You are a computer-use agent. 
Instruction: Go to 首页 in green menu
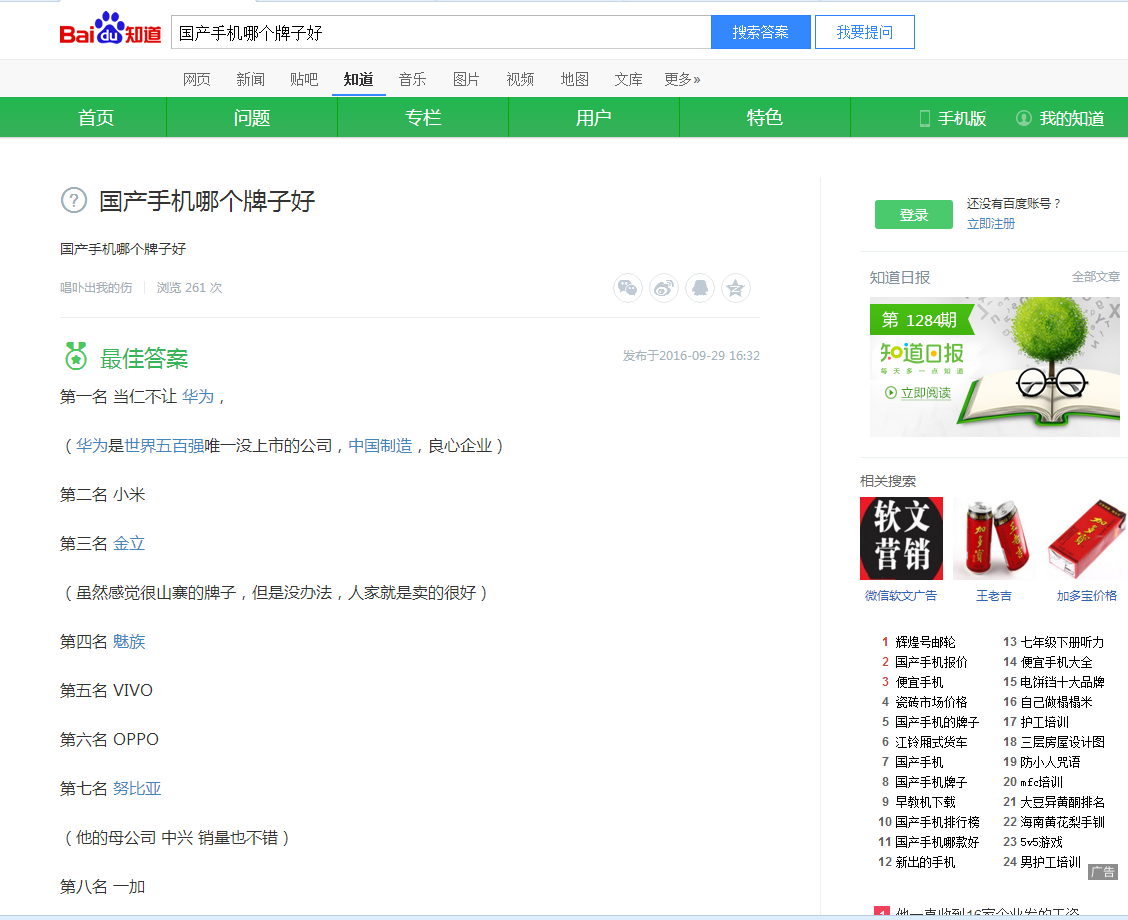96,118
